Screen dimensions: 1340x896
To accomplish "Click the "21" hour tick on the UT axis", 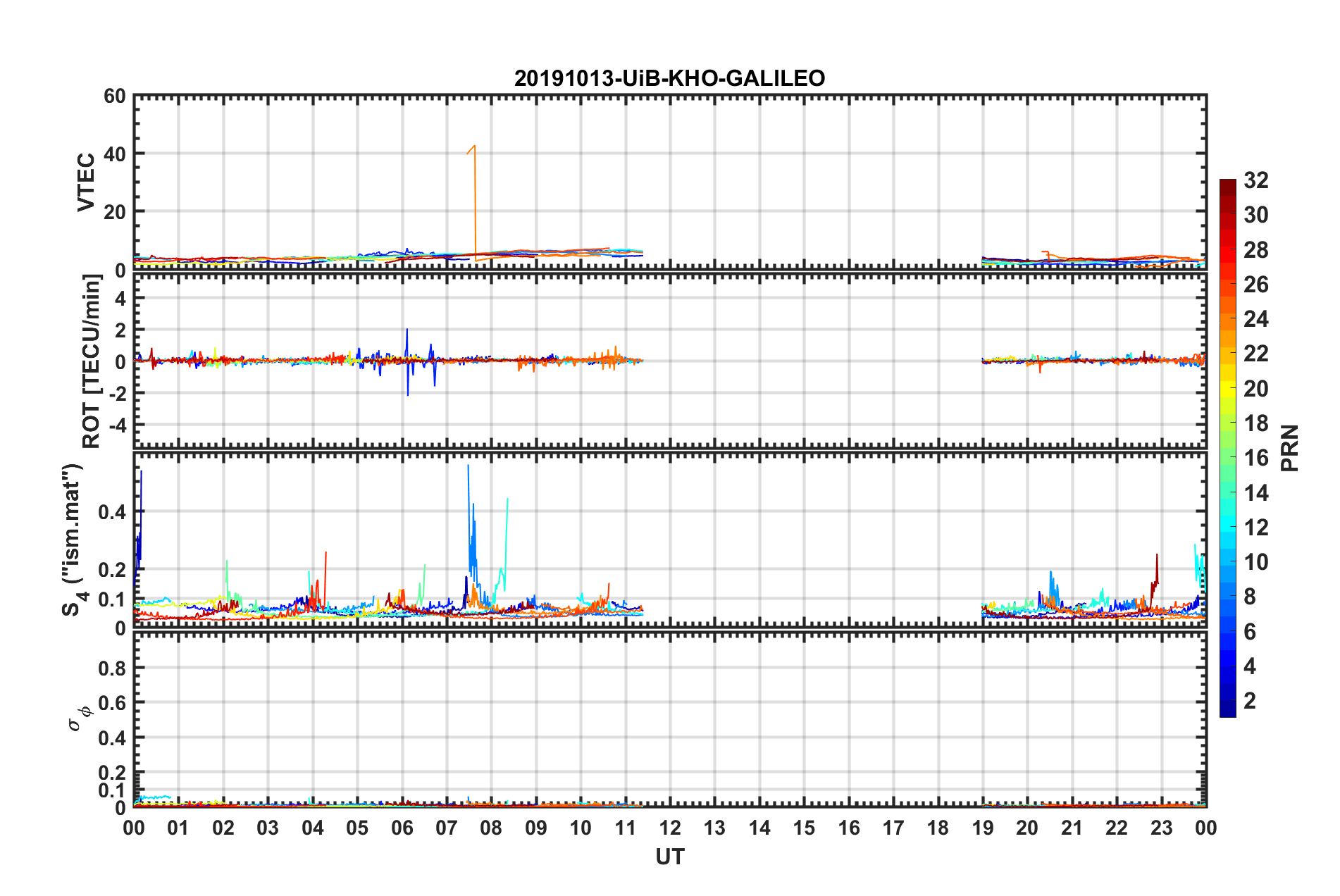I will [x=1072, y=828].
